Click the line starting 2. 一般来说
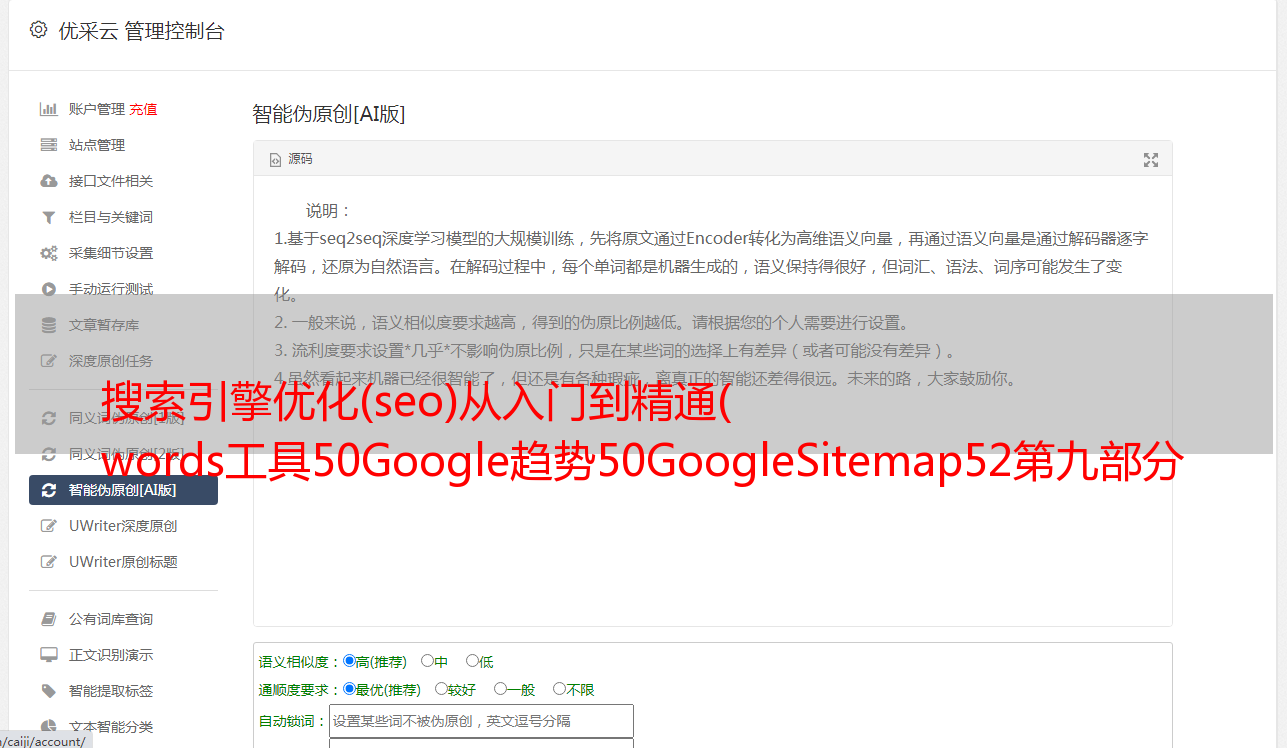This screenshot has height=748, width=1287. [x=592, y=323]
